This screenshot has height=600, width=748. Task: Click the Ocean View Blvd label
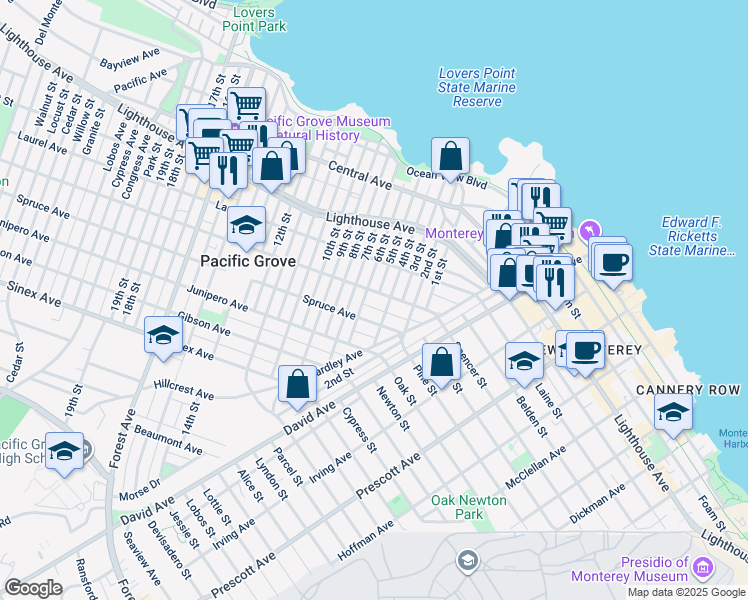[x=447, y=177]
